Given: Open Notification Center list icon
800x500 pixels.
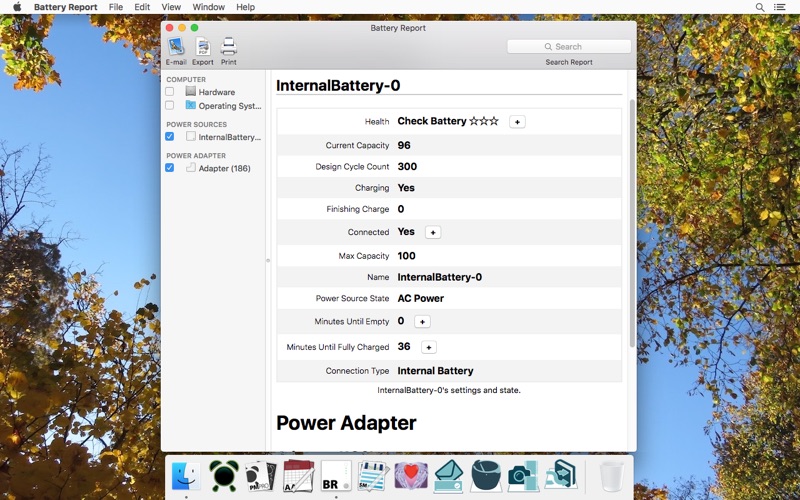Looking at the screenshot, I should coord(779,7).
